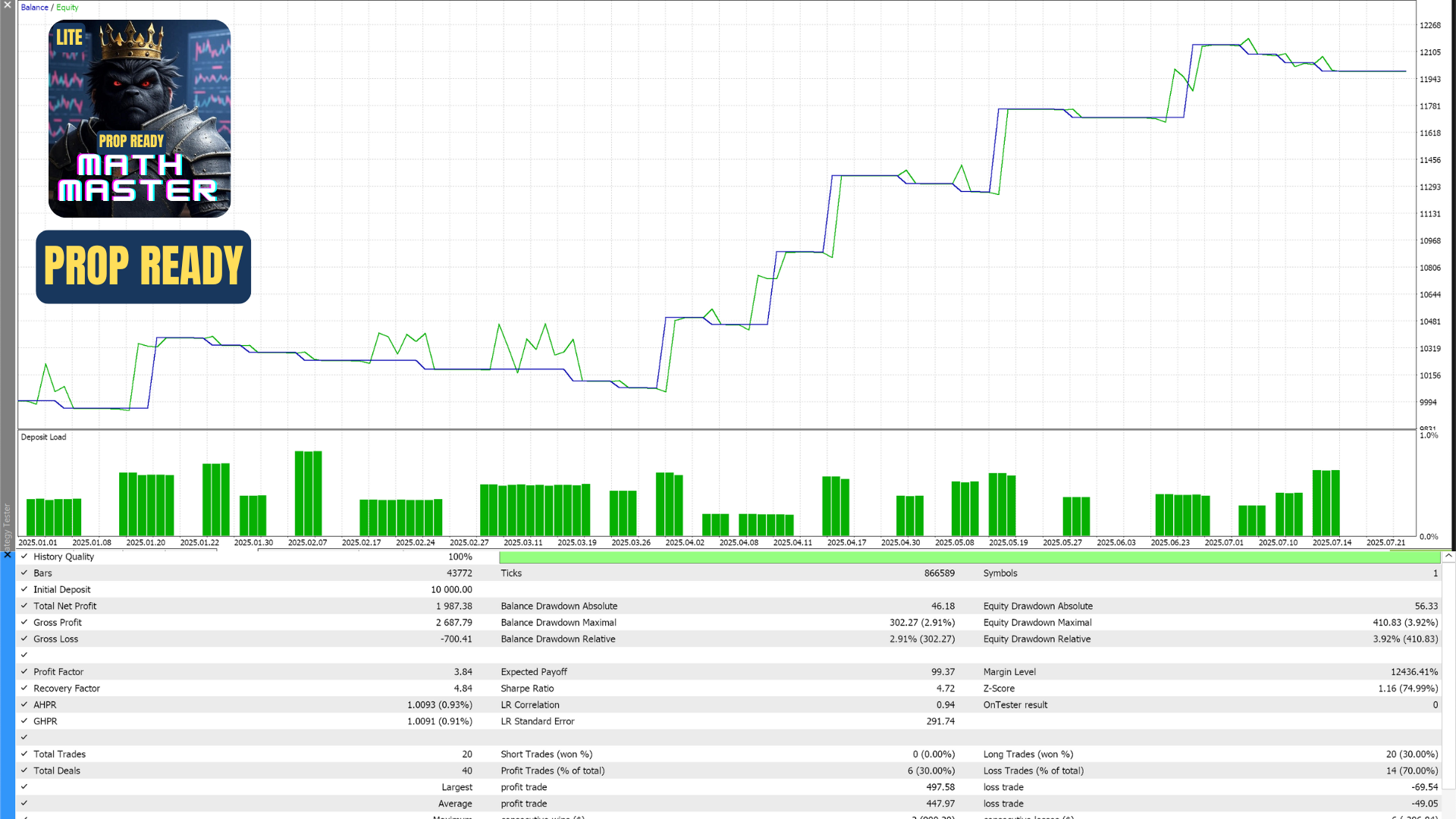Close the Strategy Tester panel
This screenshot has width=1456, height=819.
click(8, 554)
